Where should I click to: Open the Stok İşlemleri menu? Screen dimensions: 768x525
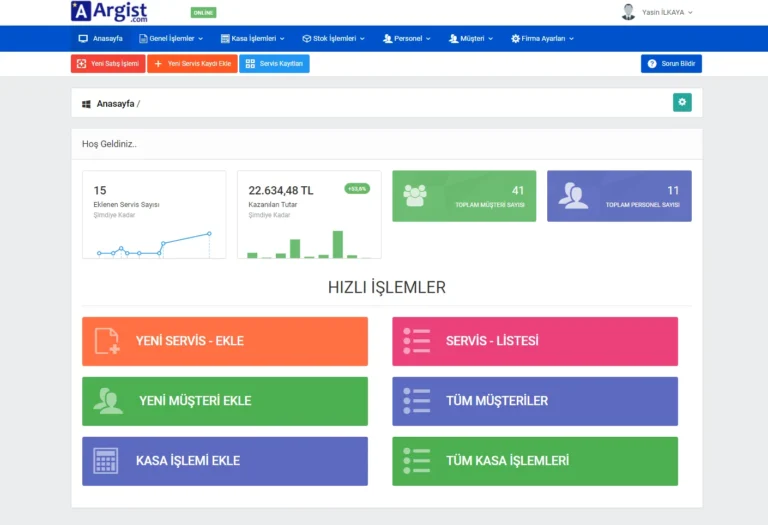[x=334, y=38]
